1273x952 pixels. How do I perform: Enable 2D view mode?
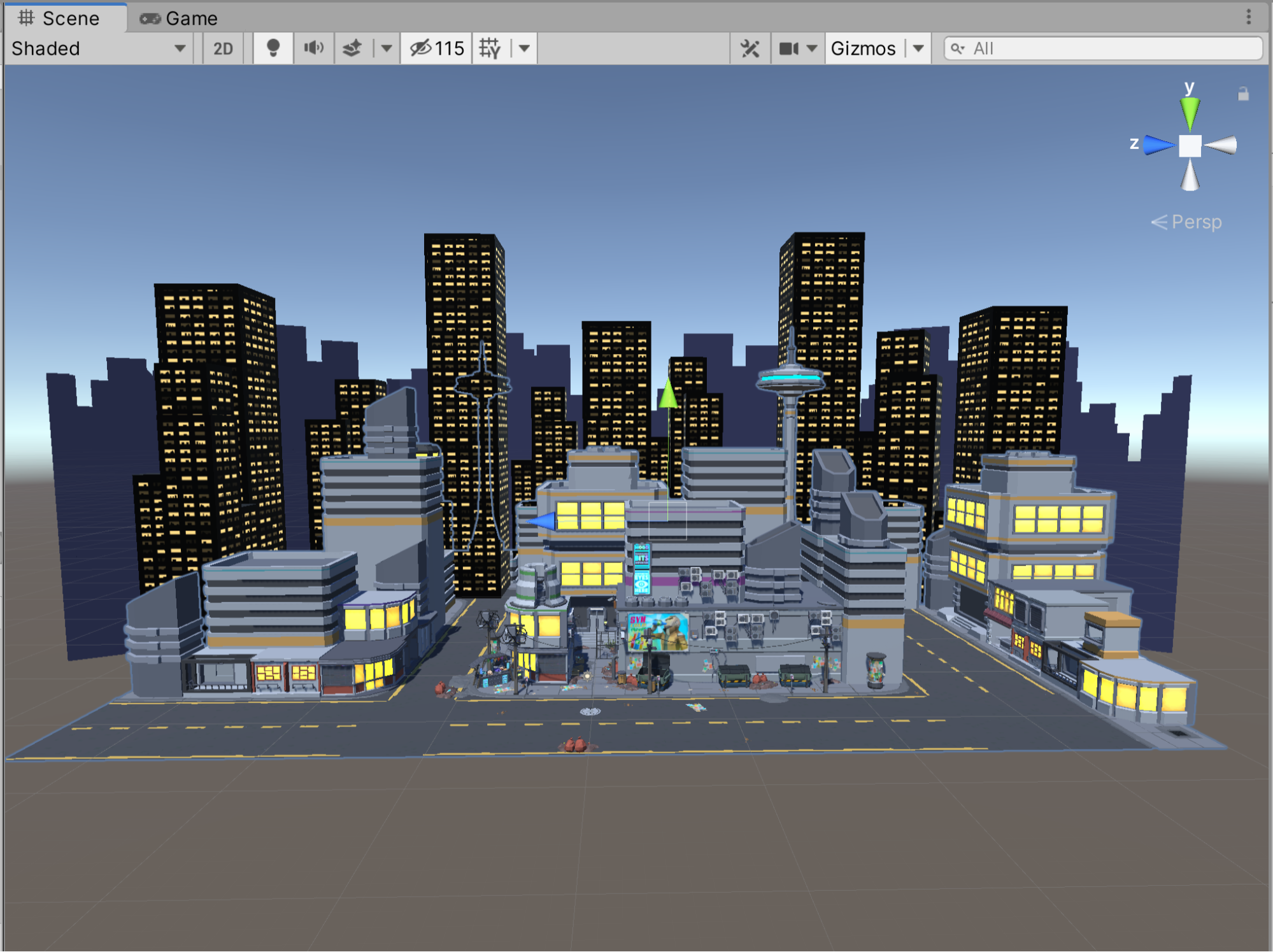click(x=222, y=48)
